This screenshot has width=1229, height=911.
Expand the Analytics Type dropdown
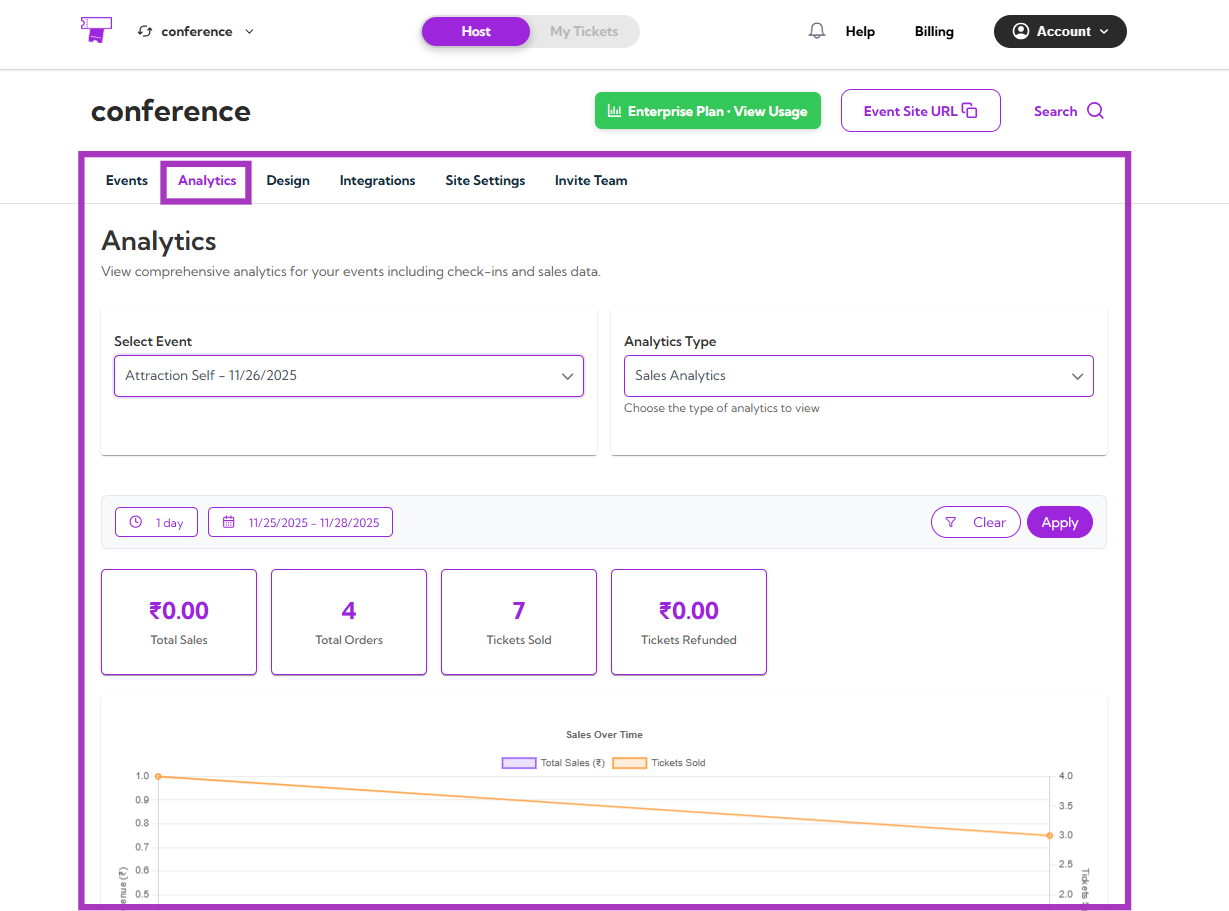(x=859, y=376)
